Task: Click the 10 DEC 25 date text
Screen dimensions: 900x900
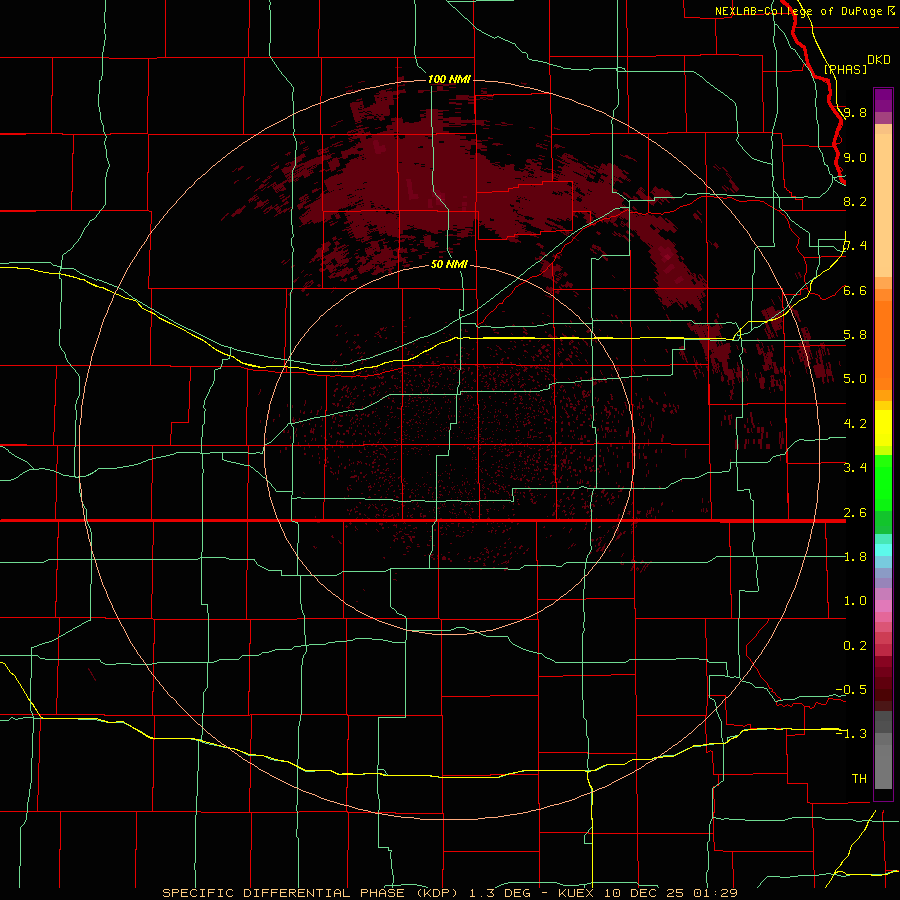Action: [645, 893]
